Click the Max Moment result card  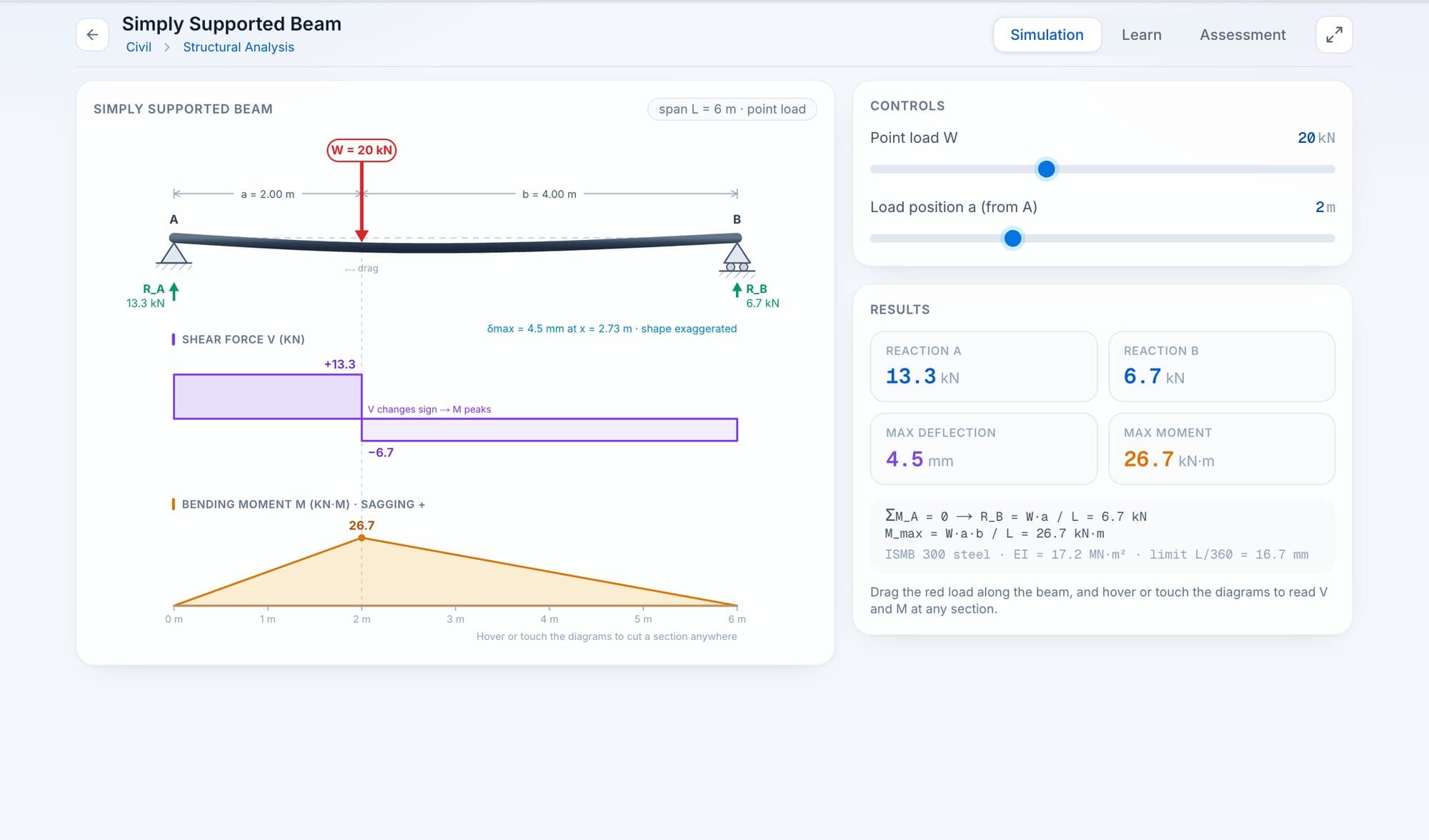pyautogui.click(x=1221, y=449)
